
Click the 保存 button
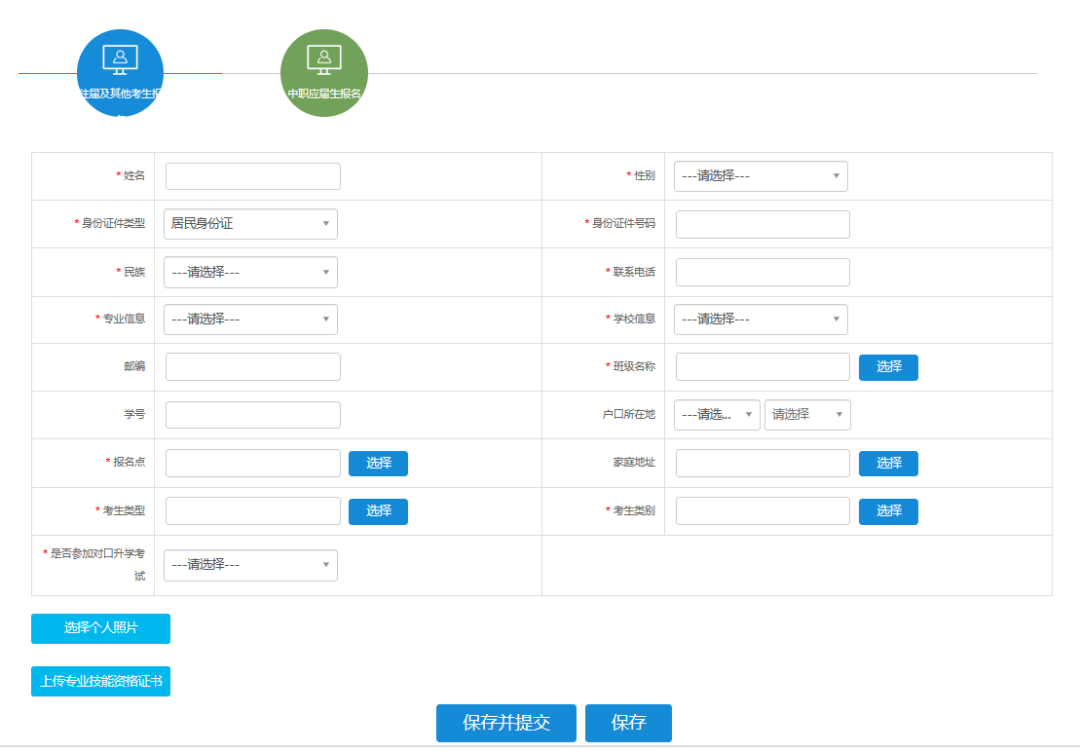click(x=628, y=723)
